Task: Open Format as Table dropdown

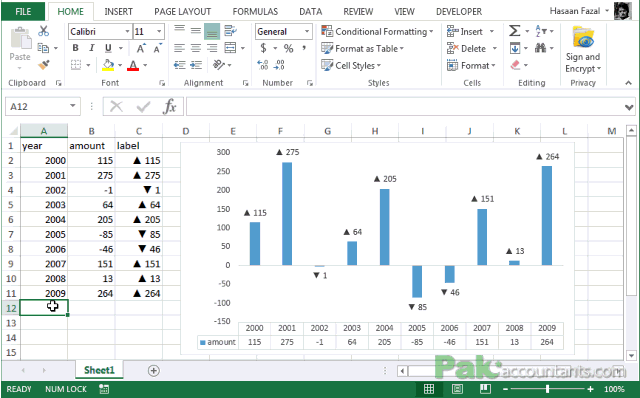Action: (x=362, y=49)
